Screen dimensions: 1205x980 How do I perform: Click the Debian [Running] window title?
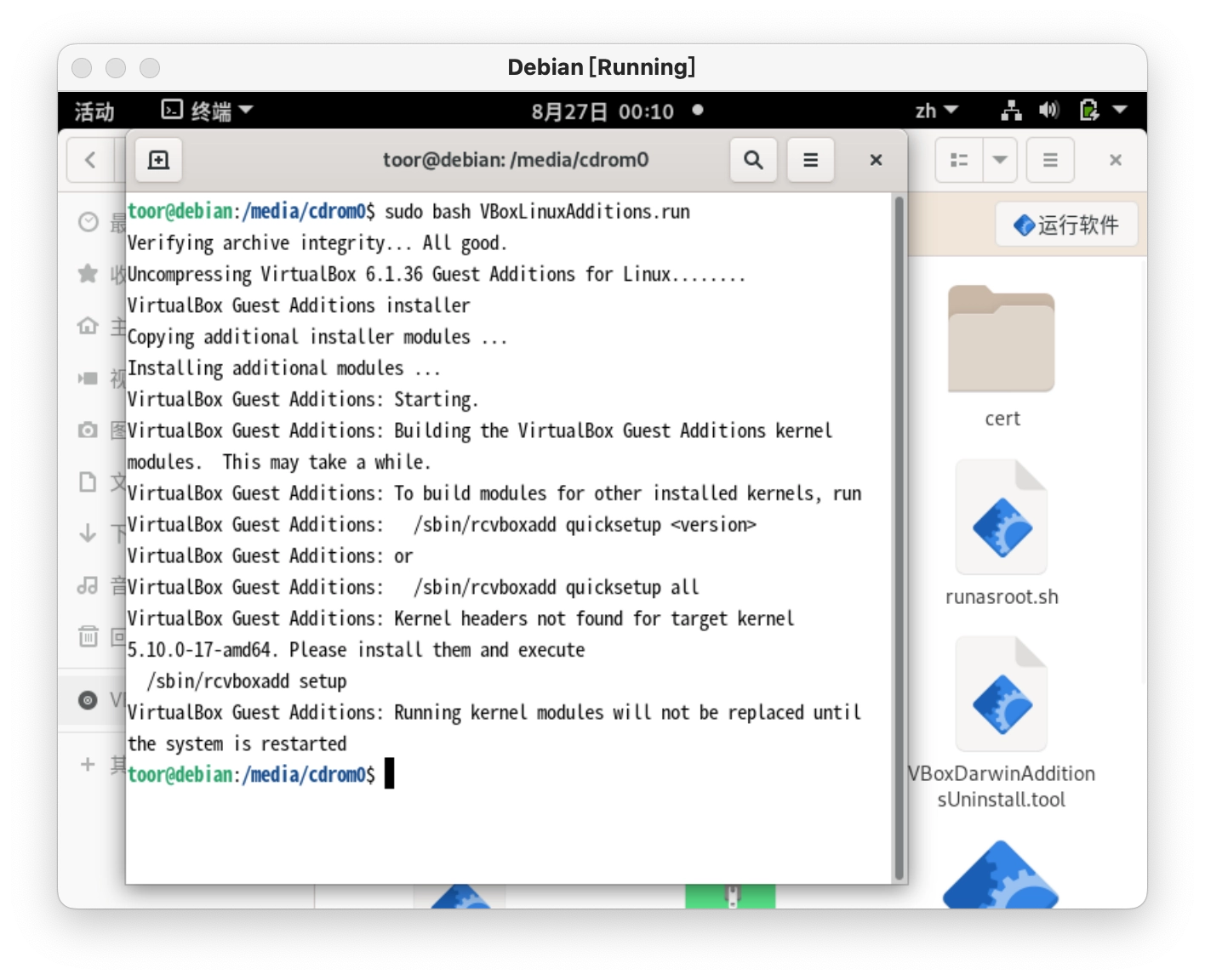click(x=602, y=67)
